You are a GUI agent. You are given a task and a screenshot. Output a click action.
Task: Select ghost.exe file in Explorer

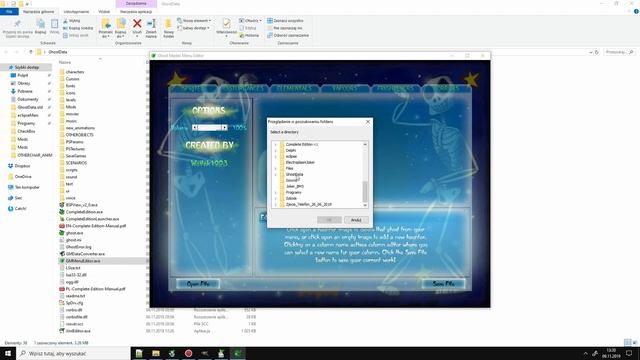(x=71, y=233)
